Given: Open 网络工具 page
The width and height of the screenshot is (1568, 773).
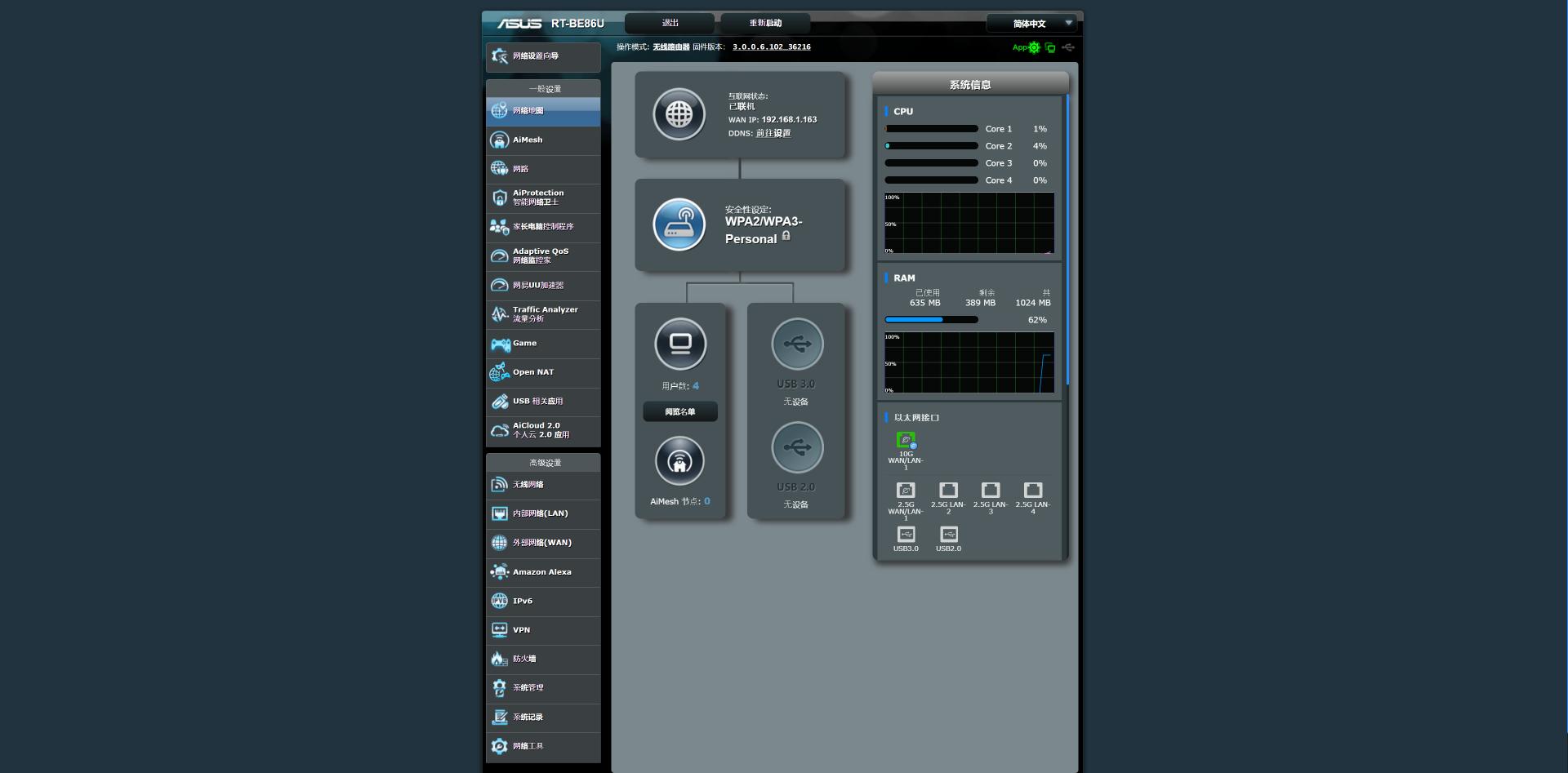Looking at the screenshot, I should click(543, 746).
